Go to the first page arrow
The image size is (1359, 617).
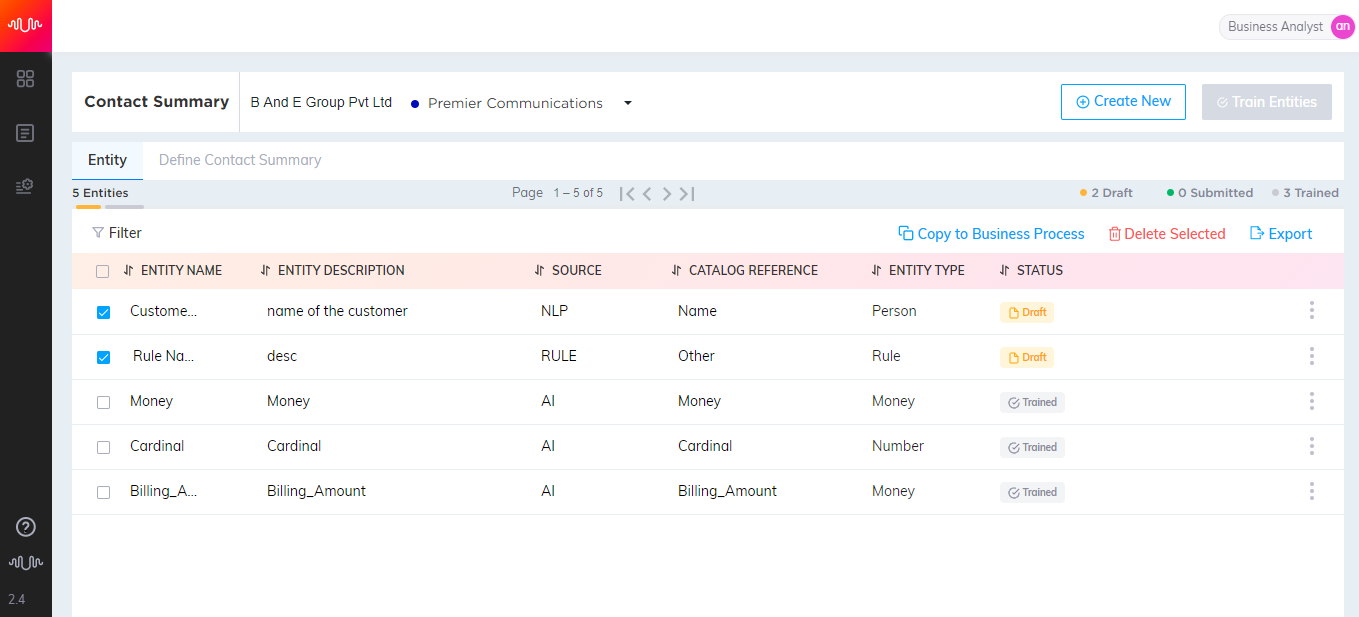click(x=627, y=194)
